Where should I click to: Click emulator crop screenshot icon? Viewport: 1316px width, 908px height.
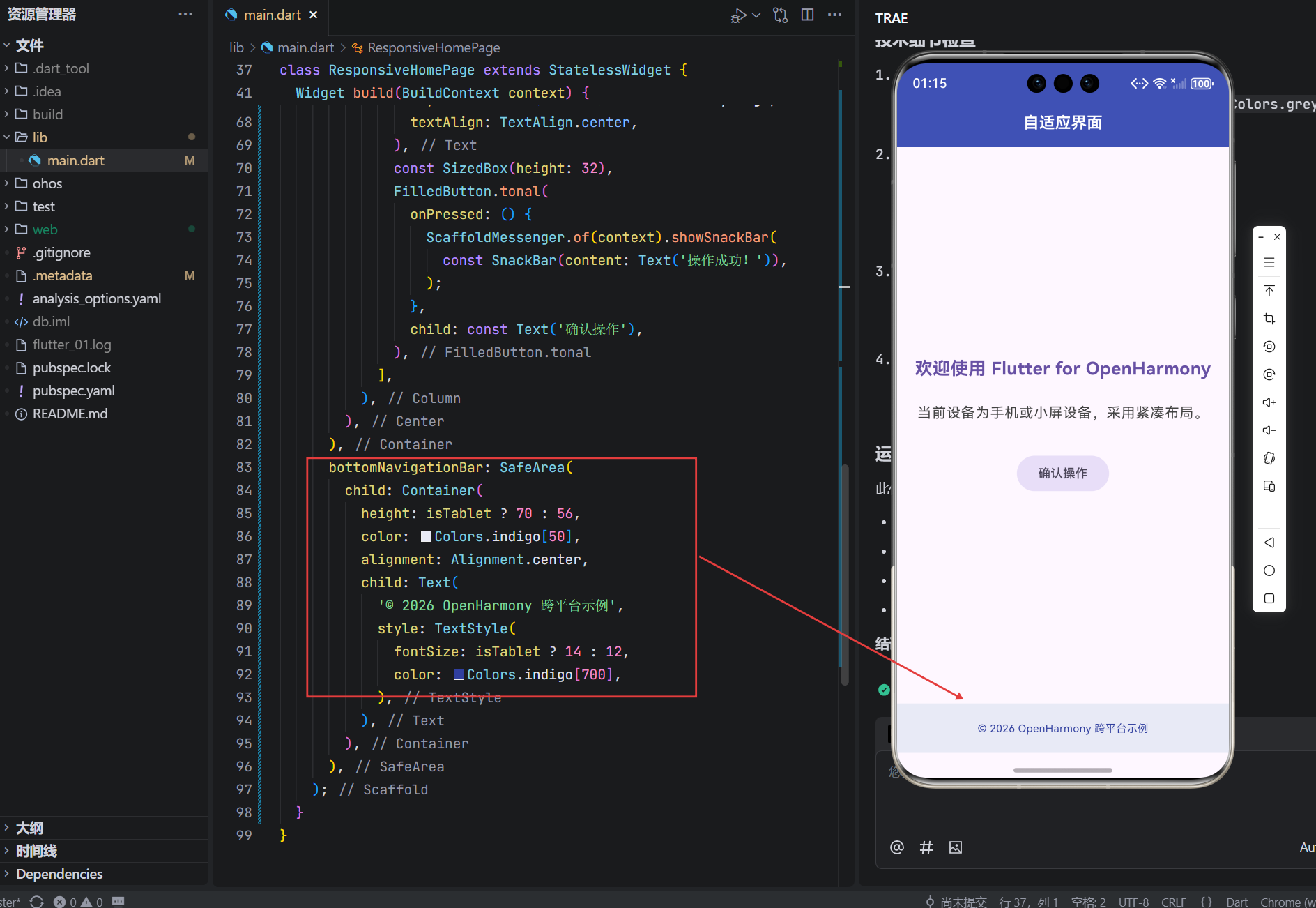click(x=1269, y=319)
